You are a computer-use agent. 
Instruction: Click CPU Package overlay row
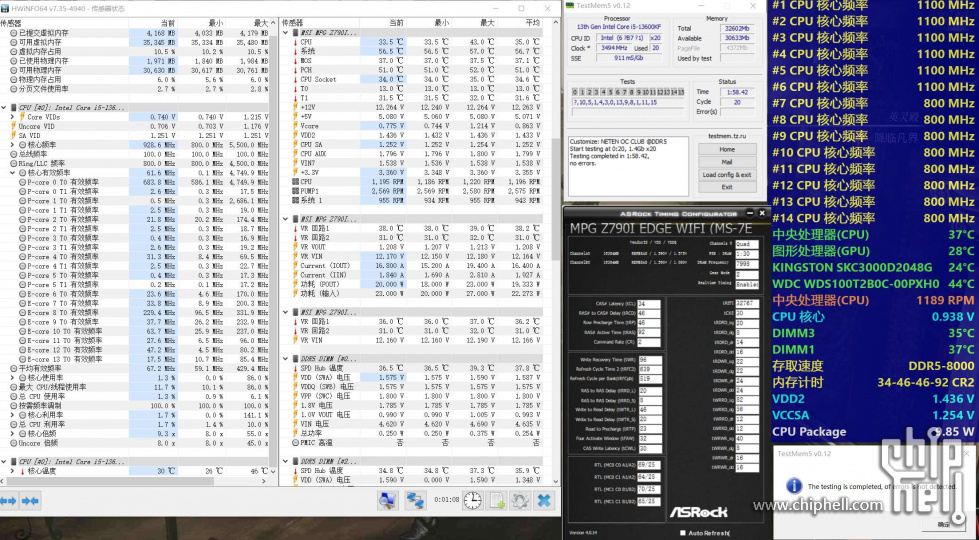pyautogui.click(x=873, y=431)
